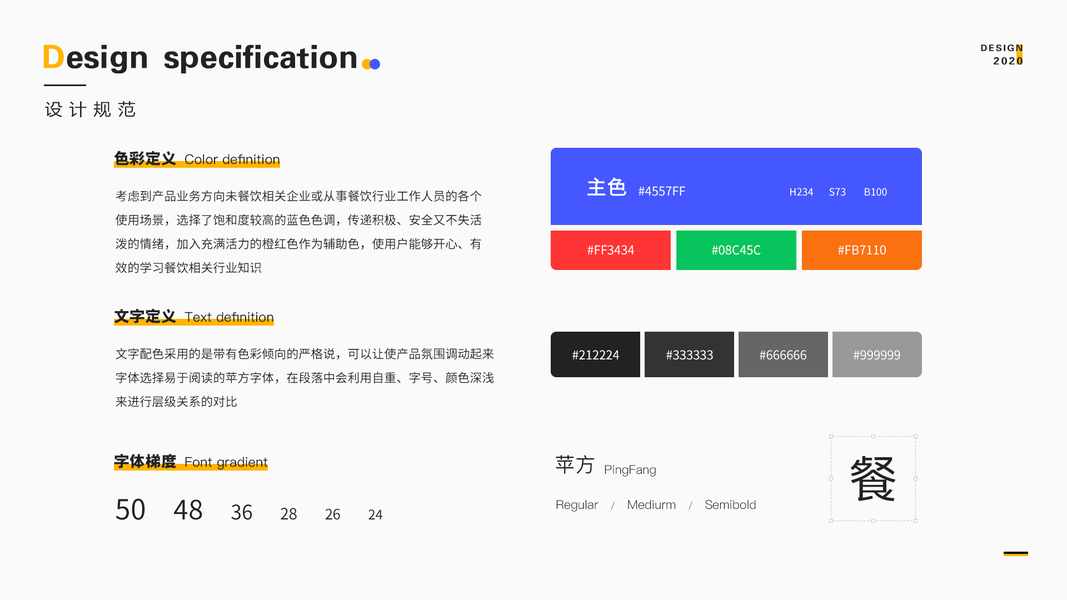
Task: Click font size 28
Action: [289, 514]
